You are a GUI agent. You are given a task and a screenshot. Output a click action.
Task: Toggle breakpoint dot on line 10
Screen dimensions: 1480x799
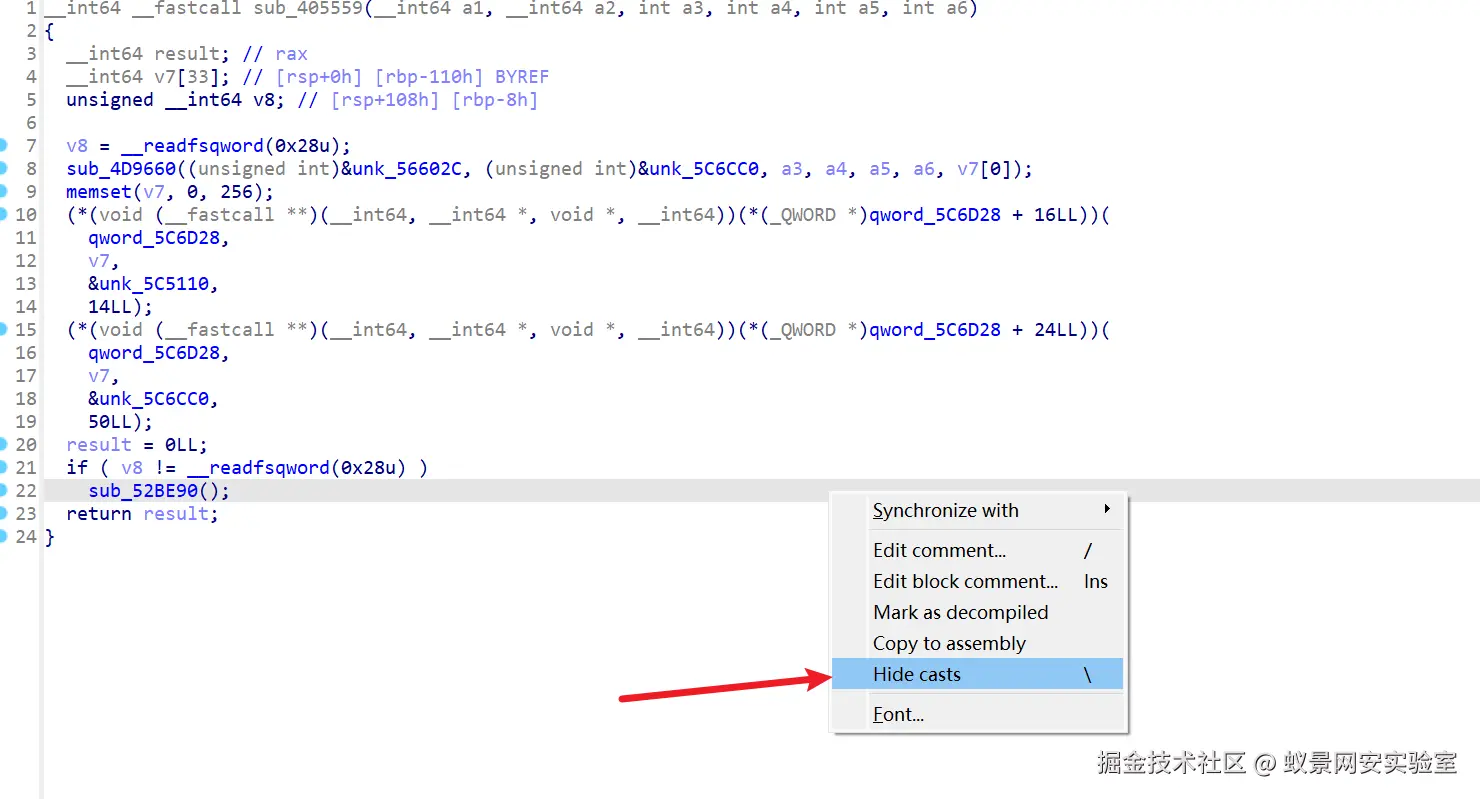coord(4,215)
